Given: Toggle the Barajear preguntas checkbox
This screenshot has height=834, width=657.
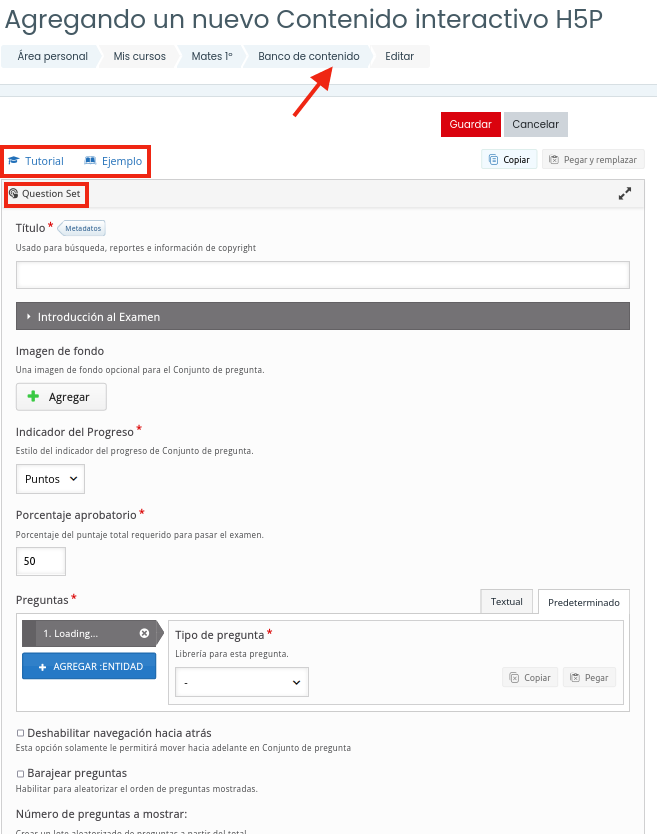Looking at the screenshot, I should (x=20, y=773).
